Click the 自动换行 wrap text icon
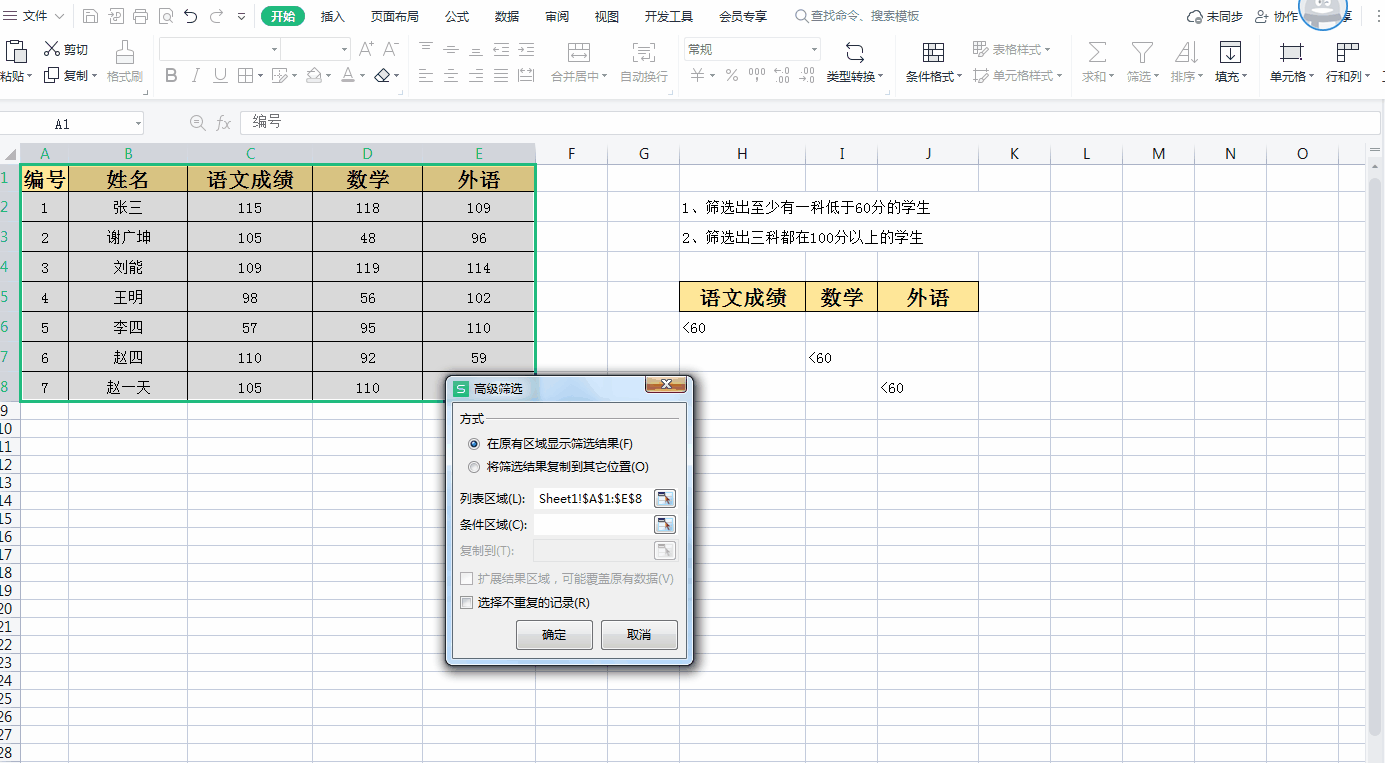This screenshot has height=763, width=1385. click(x=644, y=52)
